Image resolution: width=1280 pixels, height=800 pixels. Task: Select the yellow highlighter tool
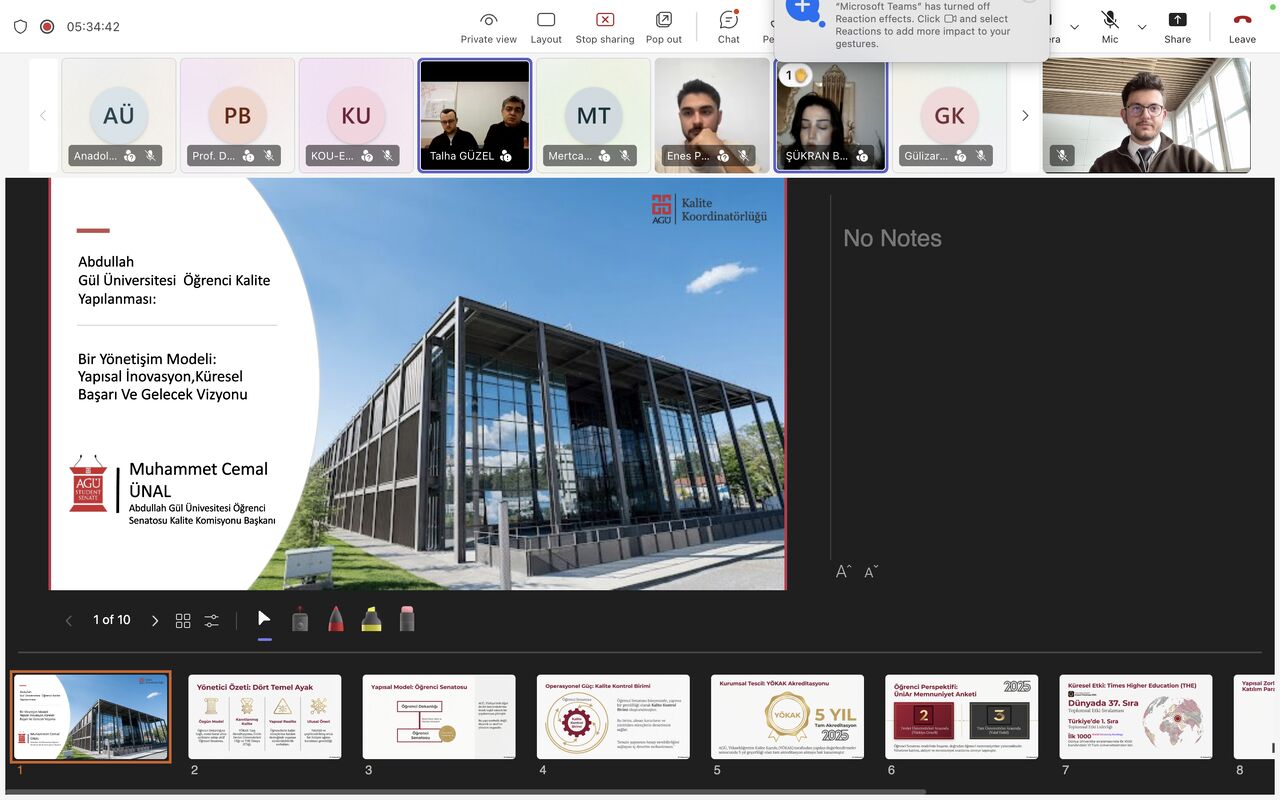tap(371, 620)
